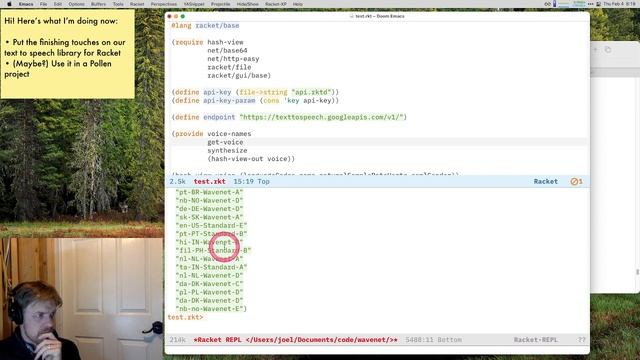Screen dimensions: 640x360
Task: Click get-voice in the provide form
Action: point(225,142)
